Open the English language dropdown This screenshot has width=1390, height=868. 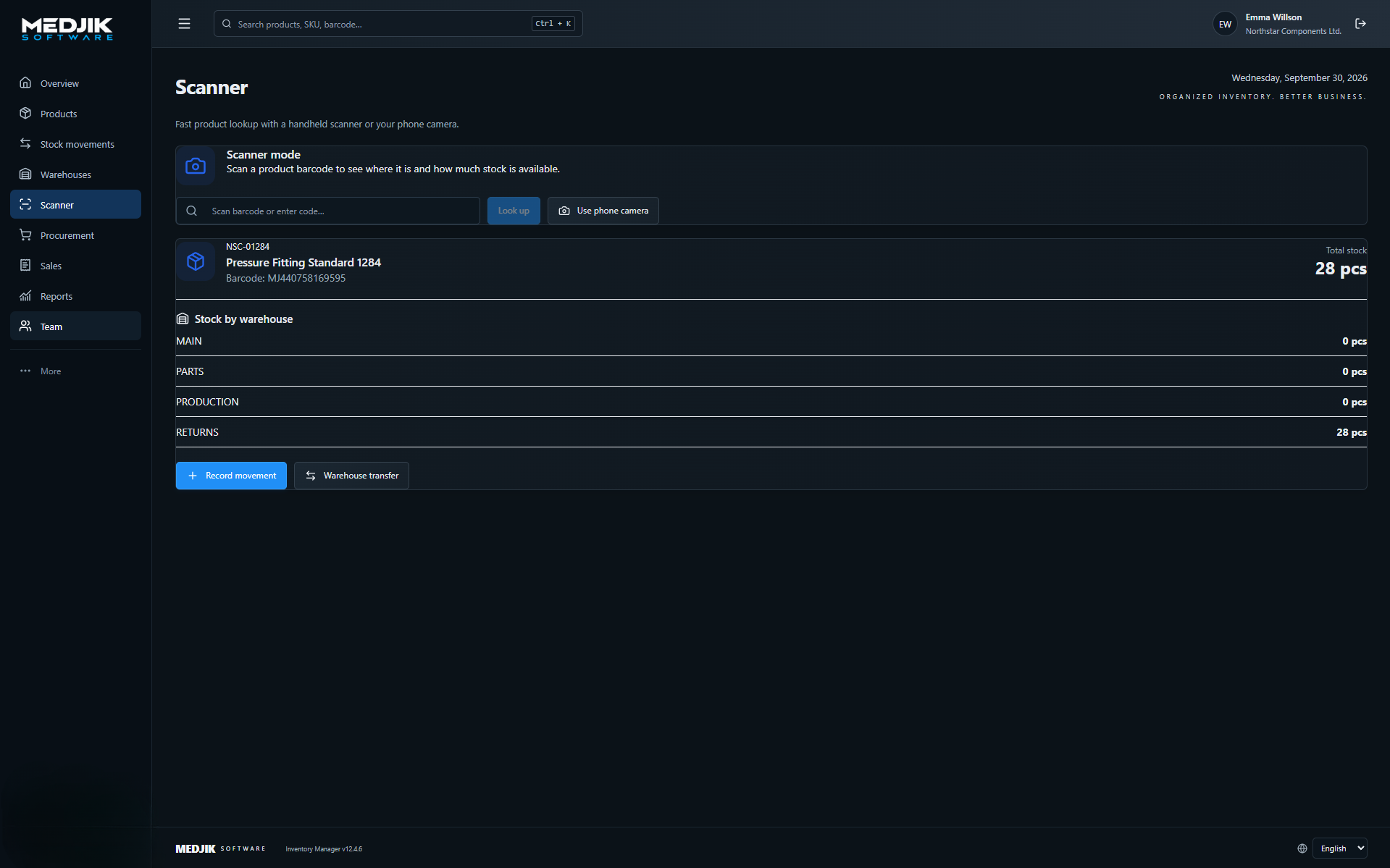point(1339,848)
